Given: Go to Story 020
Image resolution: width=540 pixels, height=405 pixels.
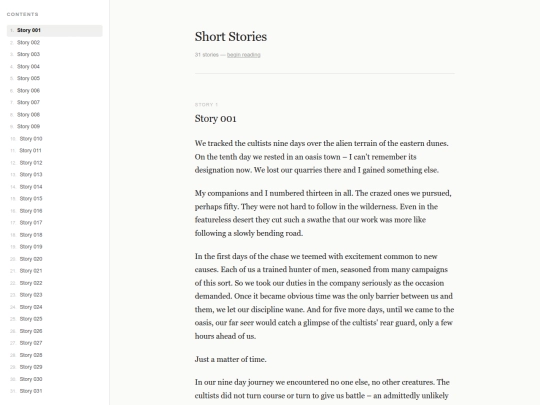Looking at the screenshot, I should tap(54, 259).
